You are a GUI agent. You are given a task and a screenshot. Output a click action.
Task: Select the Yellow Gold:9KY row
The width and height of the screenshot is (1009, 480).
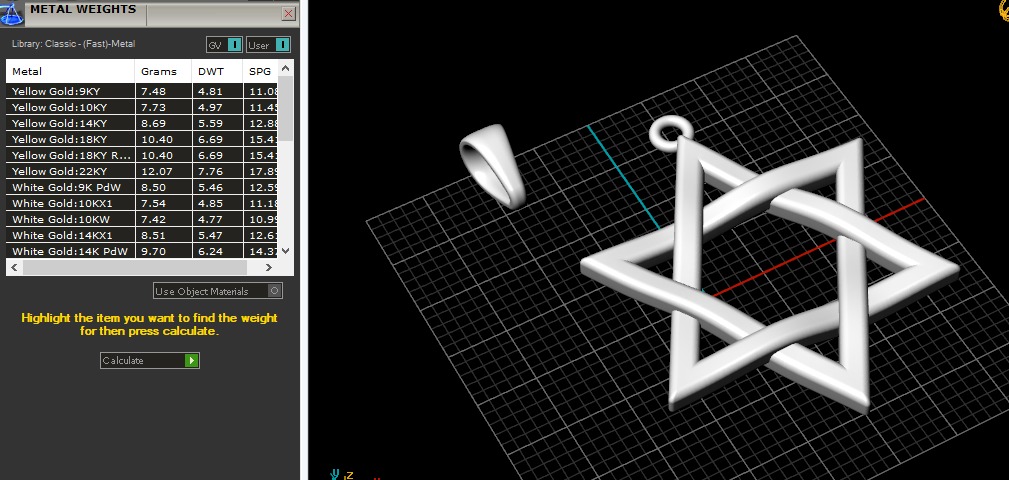[142, 91]
